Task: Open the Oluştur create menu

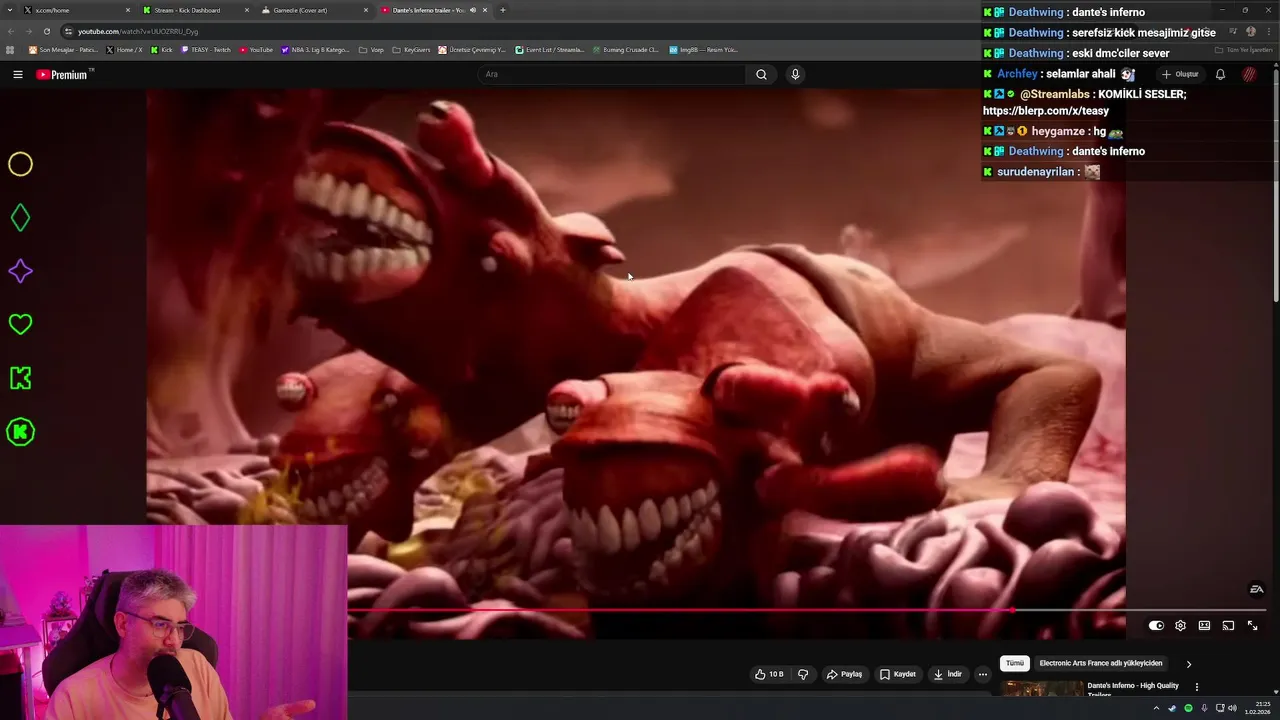Action: (x=1180, y=74)
